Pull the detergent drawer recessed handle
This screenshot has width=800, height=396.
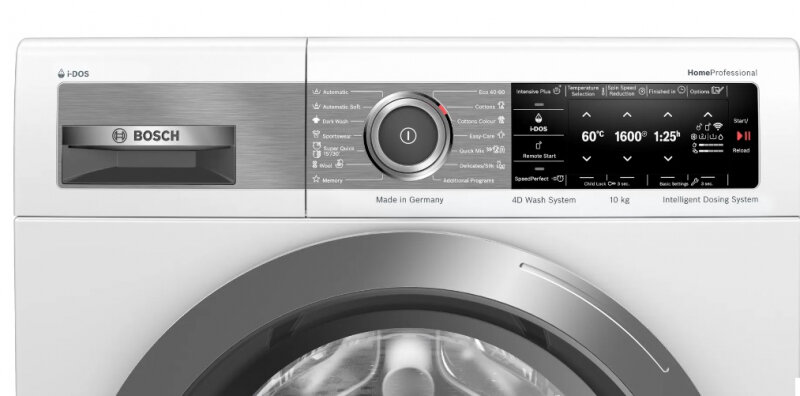(148, 166)
